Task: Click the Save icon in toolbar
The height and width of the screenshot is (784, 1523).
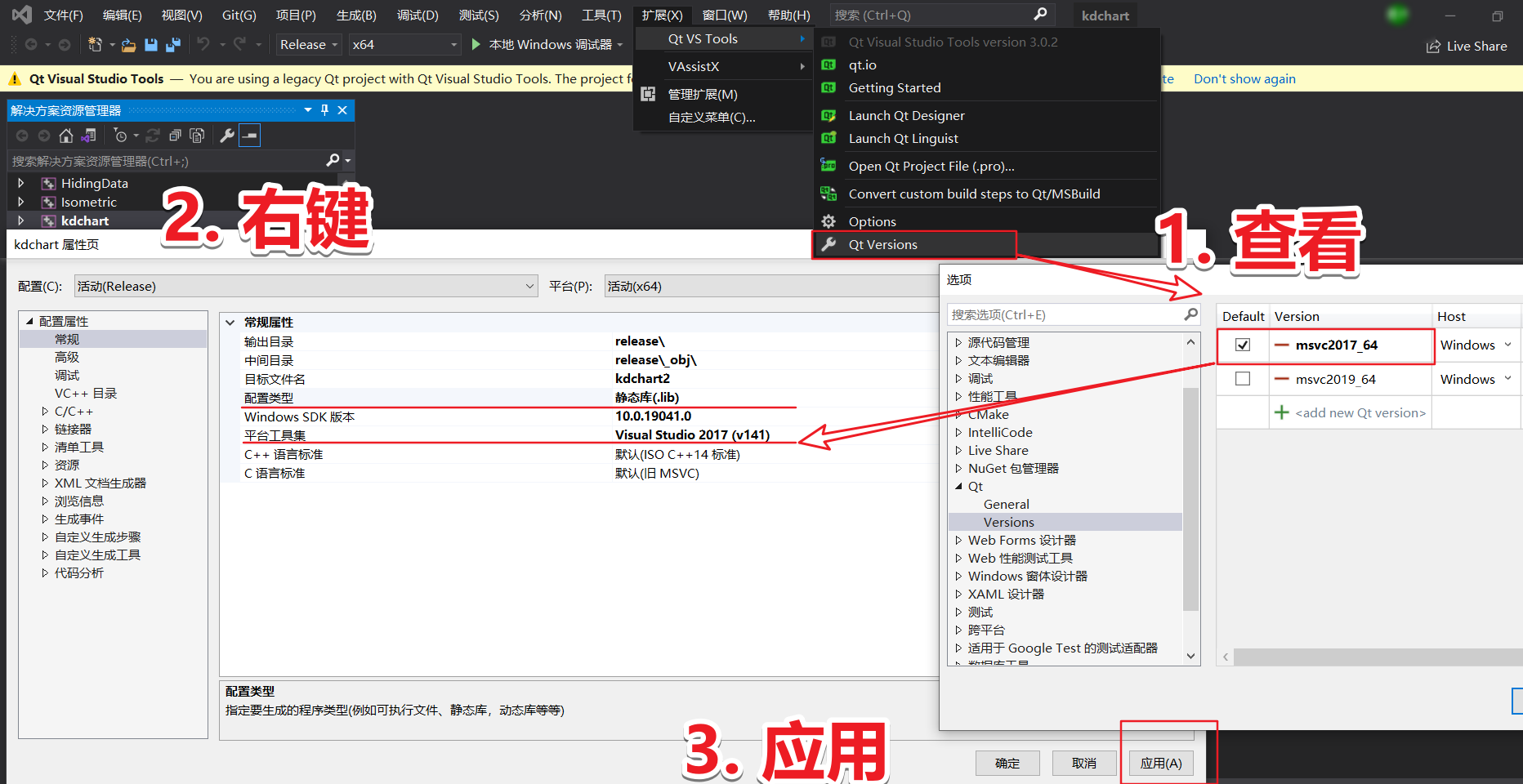Action: click(x=150, y=45)
